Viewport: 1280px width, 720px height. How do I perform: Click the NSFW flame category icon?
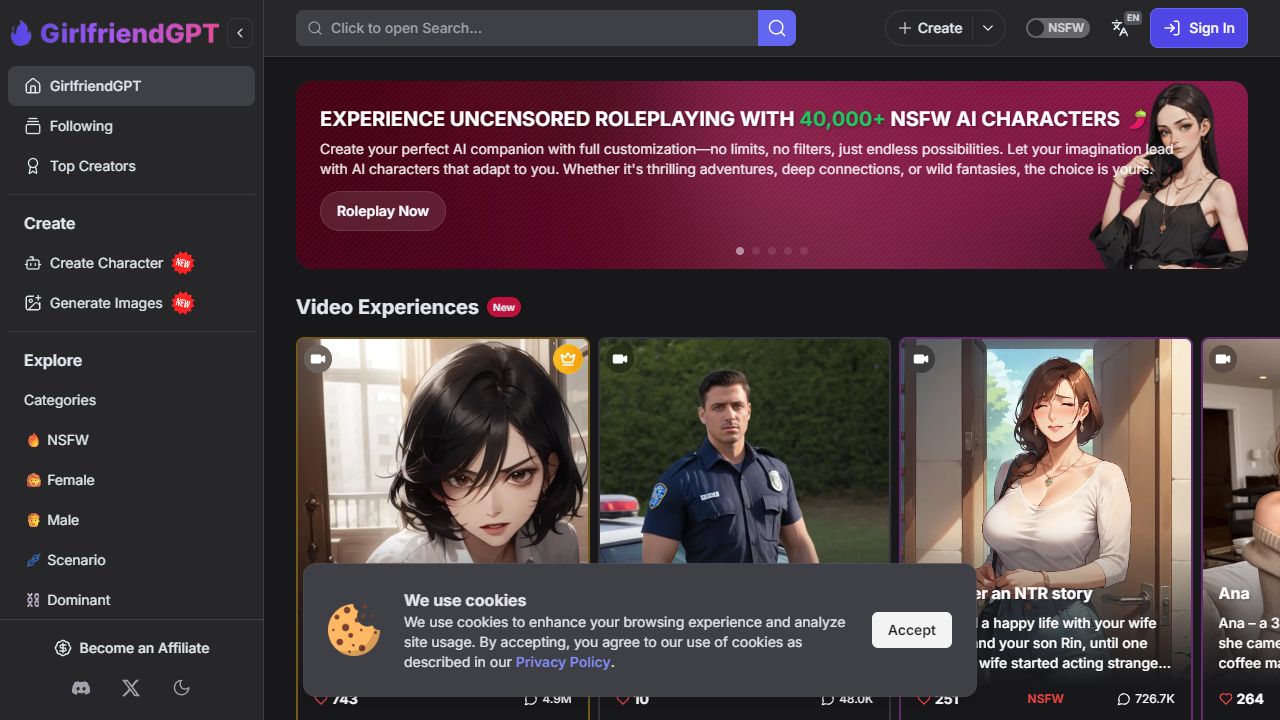coord(33,440)
